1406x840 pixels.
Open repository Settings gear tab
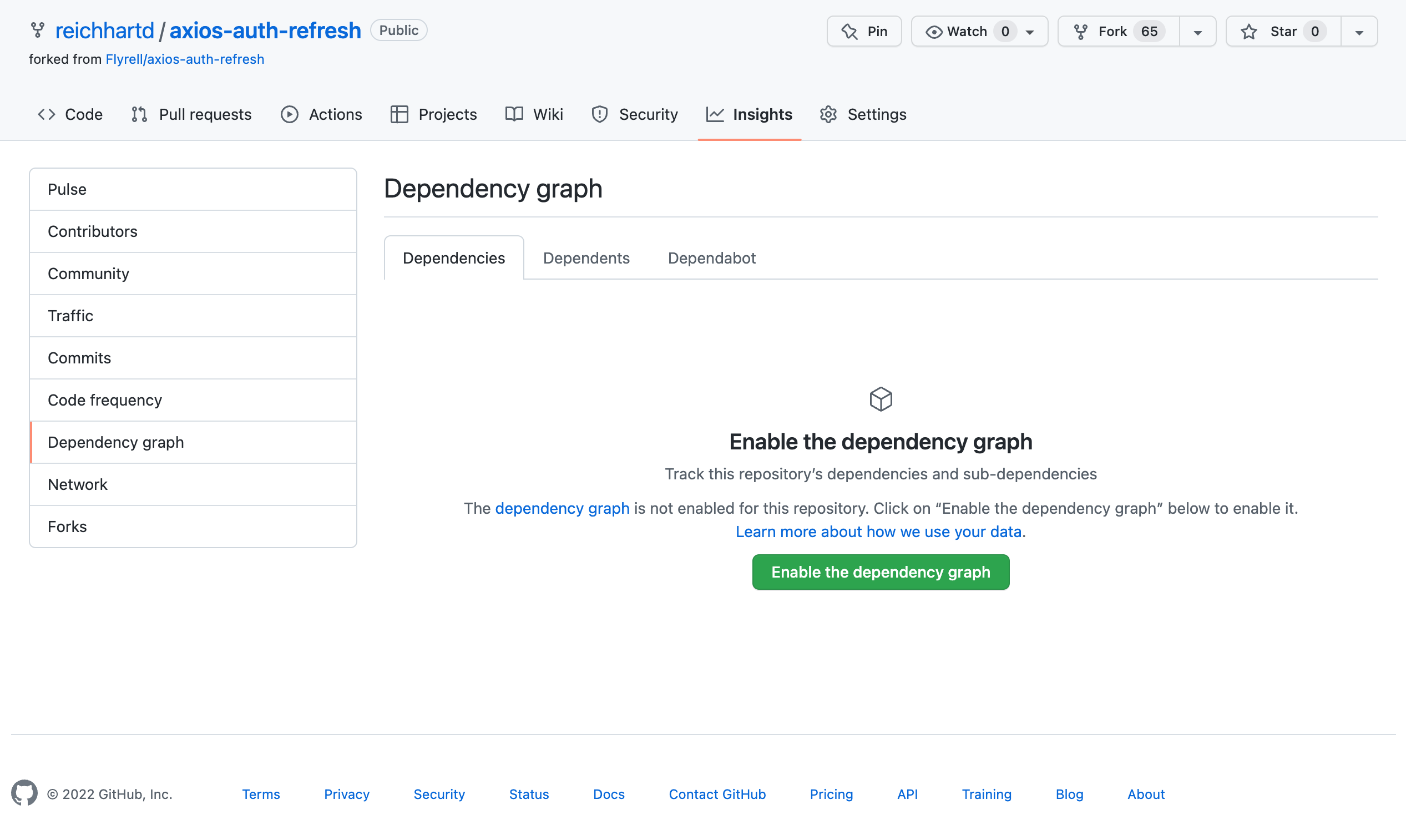point(863,114)
